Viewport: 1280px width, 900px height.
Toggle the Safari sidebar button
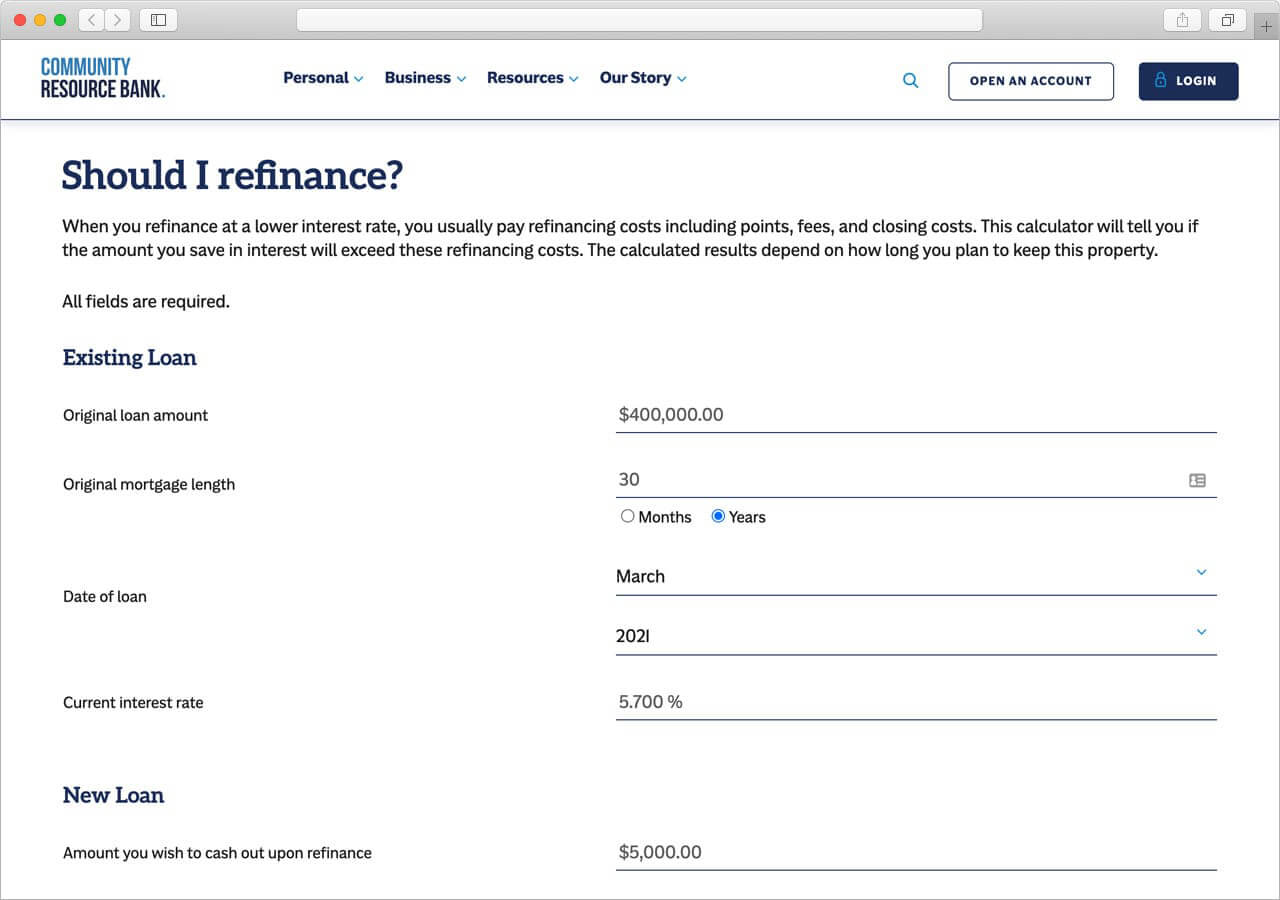(158, 20)
